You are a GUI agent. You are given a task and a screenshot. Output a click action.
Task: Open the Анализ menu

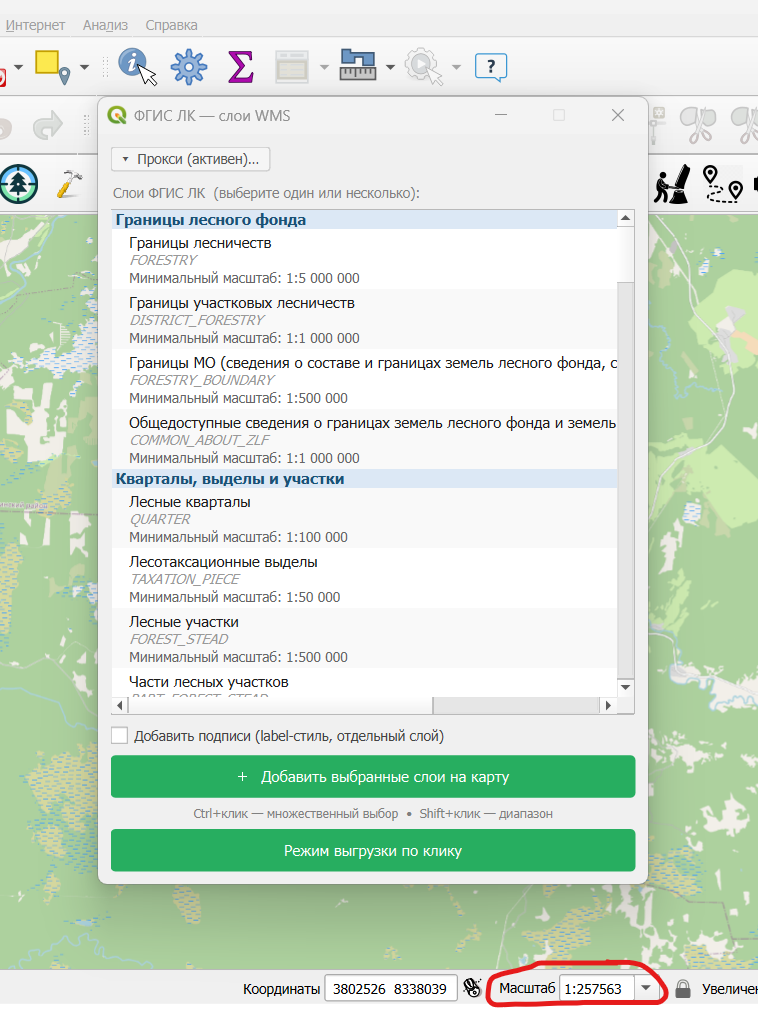(x=106, y=25)
